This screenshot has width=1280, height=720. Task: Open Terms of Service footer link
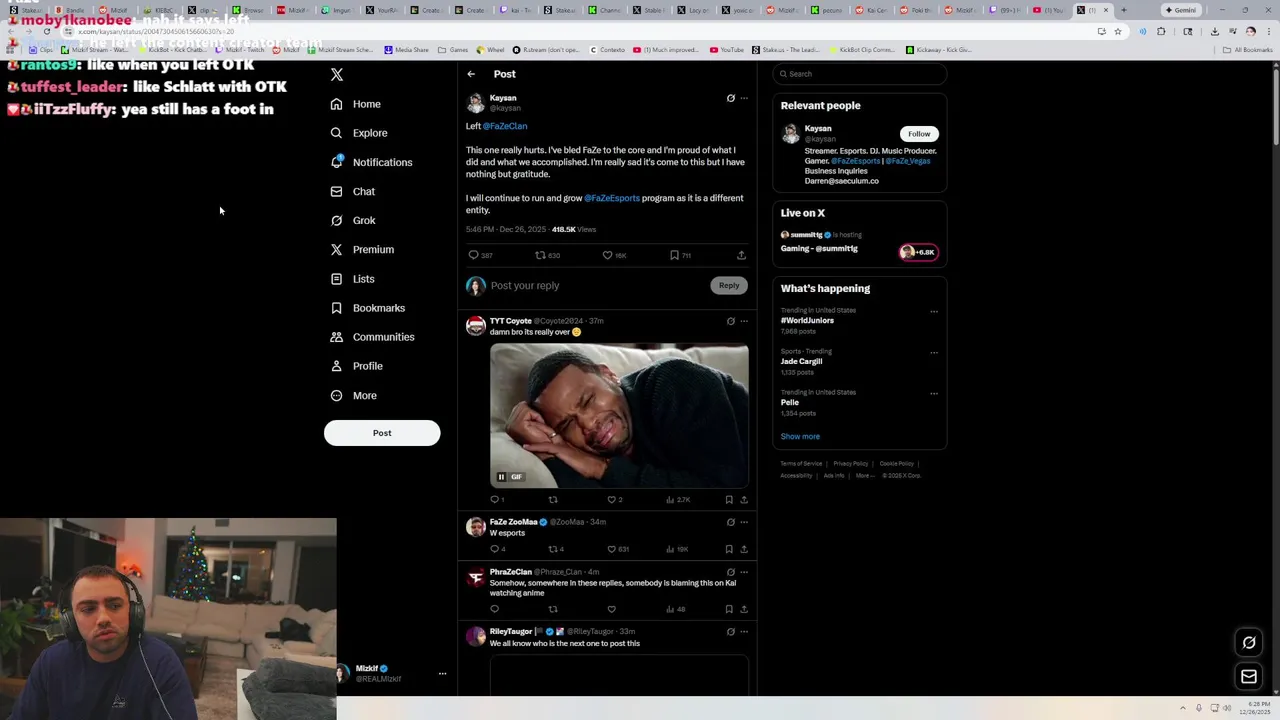click(x=801, y=464)
